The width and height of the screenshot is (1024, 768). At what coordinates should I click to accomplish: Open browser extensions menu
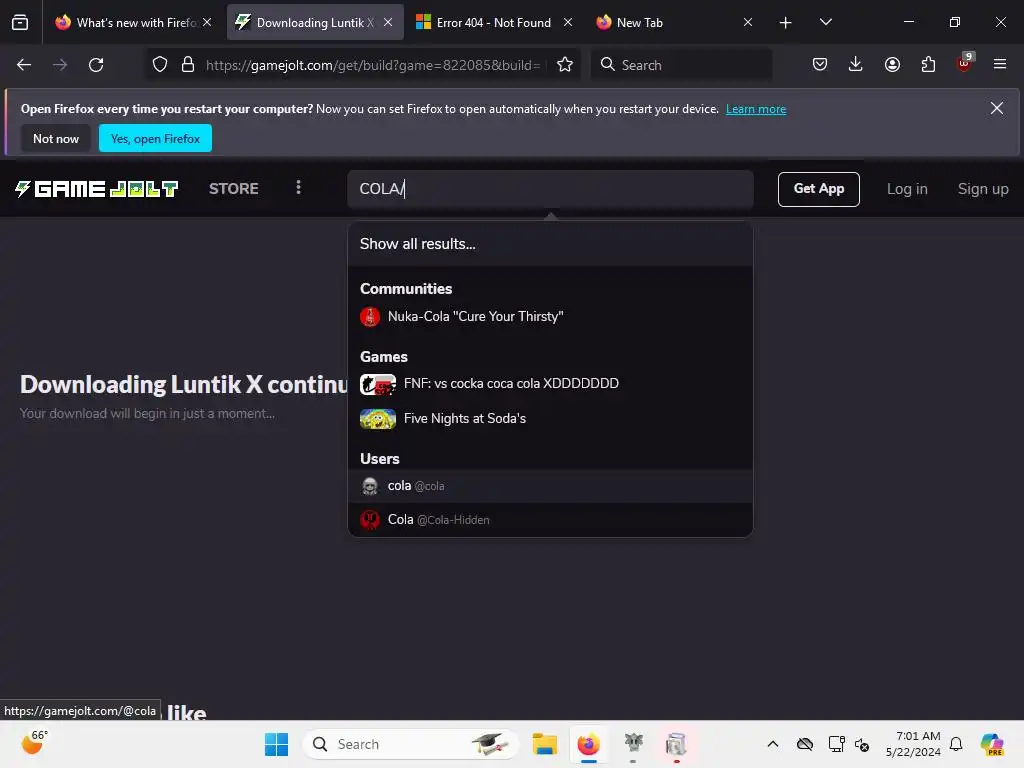coord(928,65)
